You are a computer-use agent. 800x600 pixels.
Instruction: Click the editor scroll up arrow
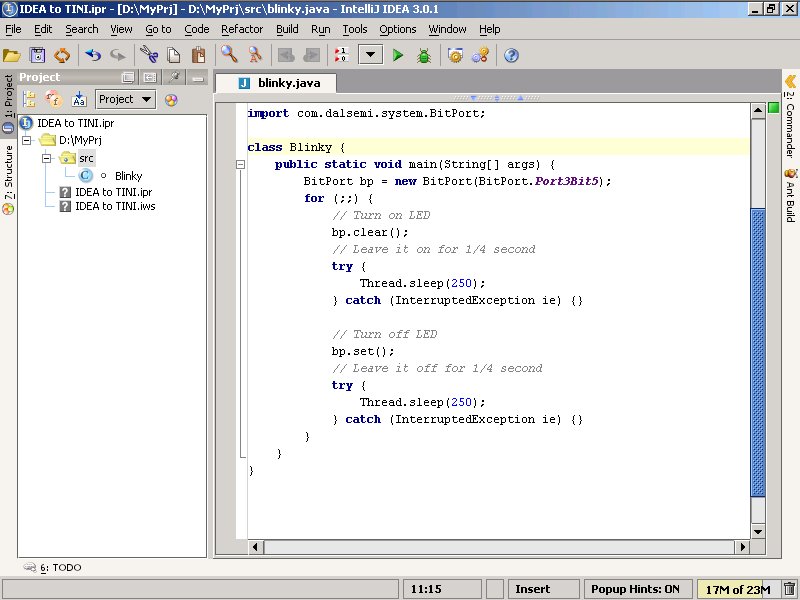[x=758, y=110]
